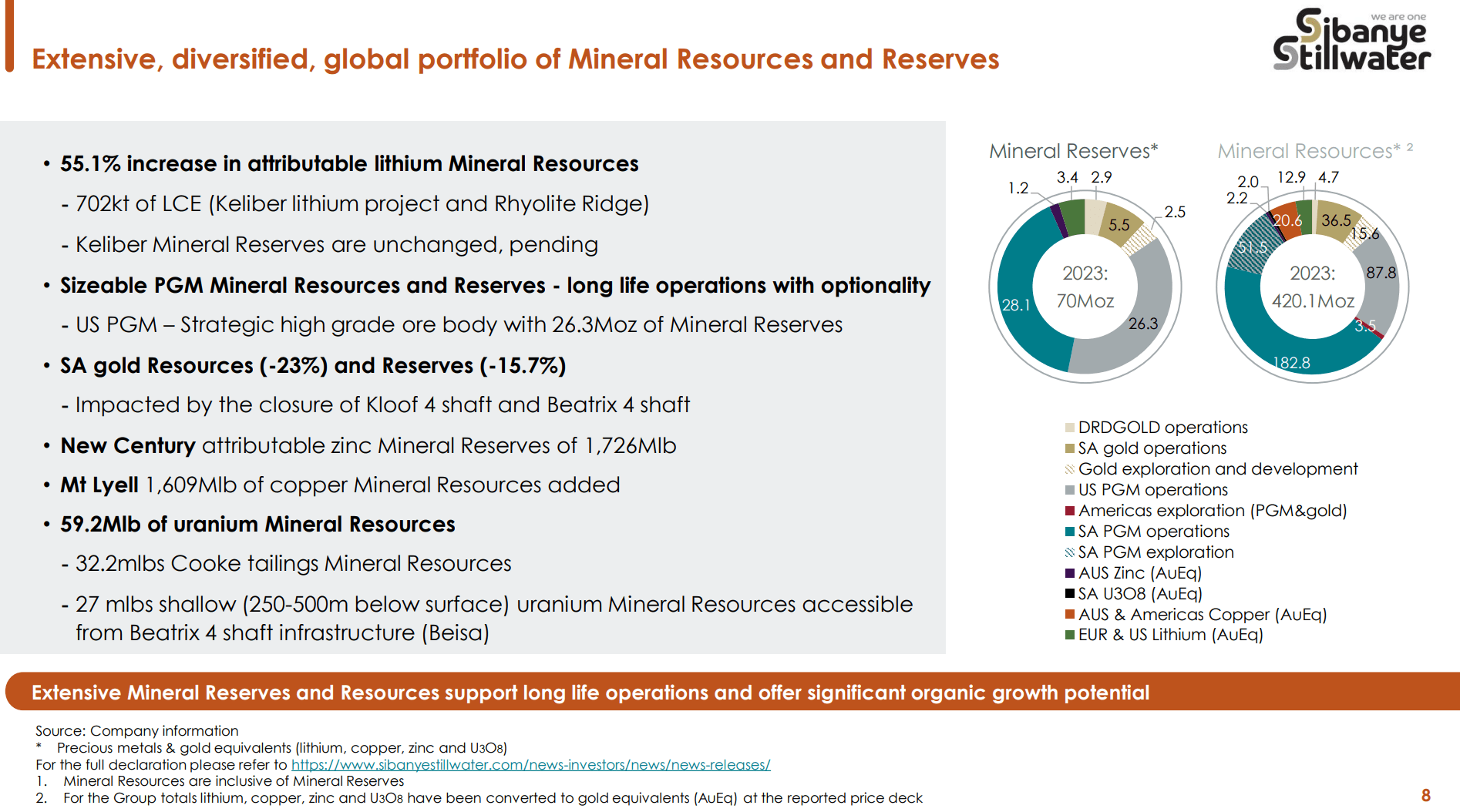
Task: Click the AUS & Americas Copper legend swatch
Action: coord(1069,614)
